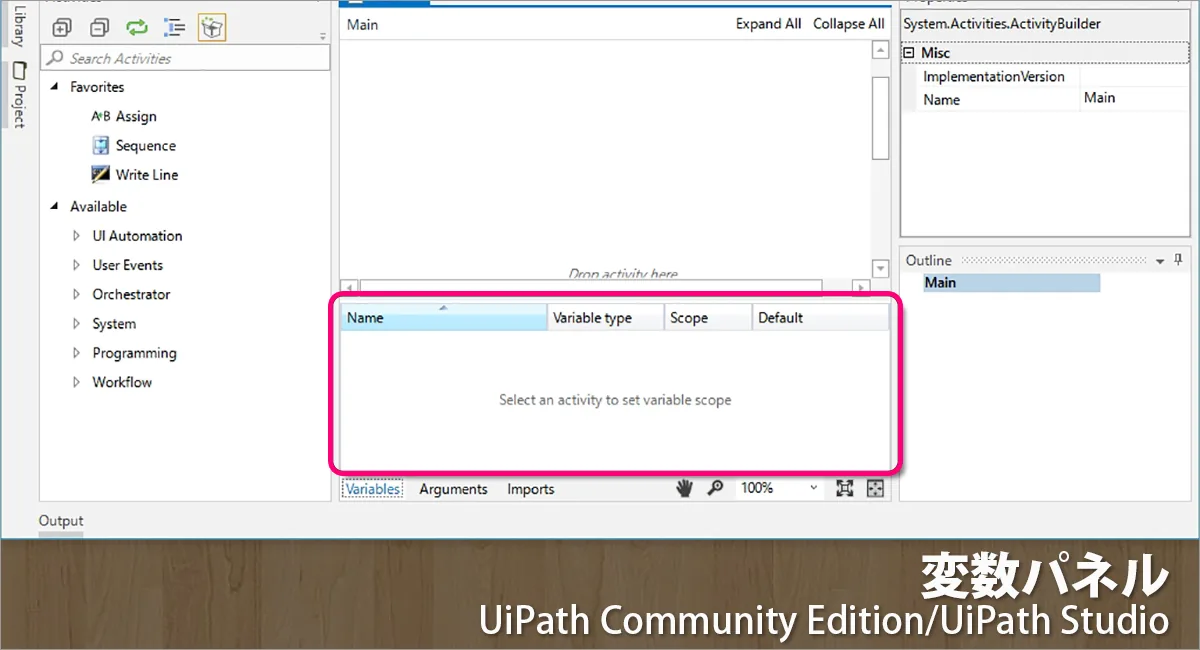Click the Search Activities input field
The width and height of the screenshot is (1200, 650).
[185, 58]
